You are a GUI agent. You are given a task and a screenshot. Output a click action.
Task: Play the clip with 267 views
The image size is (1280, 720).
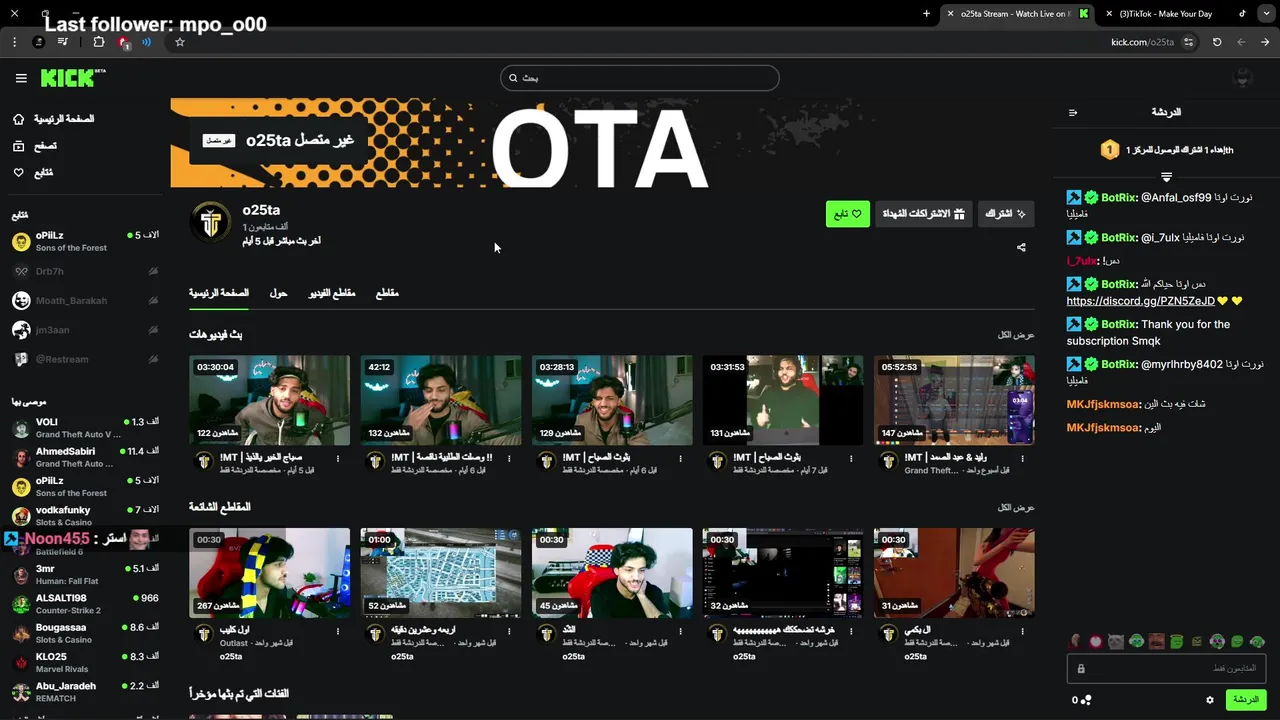(x=269, y=573)
